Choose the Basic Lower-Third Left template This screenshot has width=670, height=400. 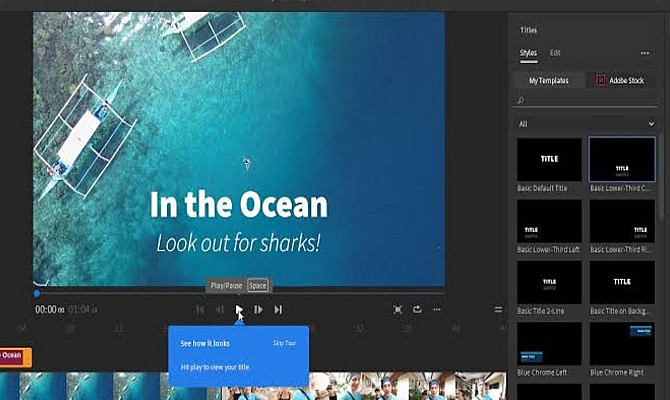pyautogui.click(x=549, y=221)
